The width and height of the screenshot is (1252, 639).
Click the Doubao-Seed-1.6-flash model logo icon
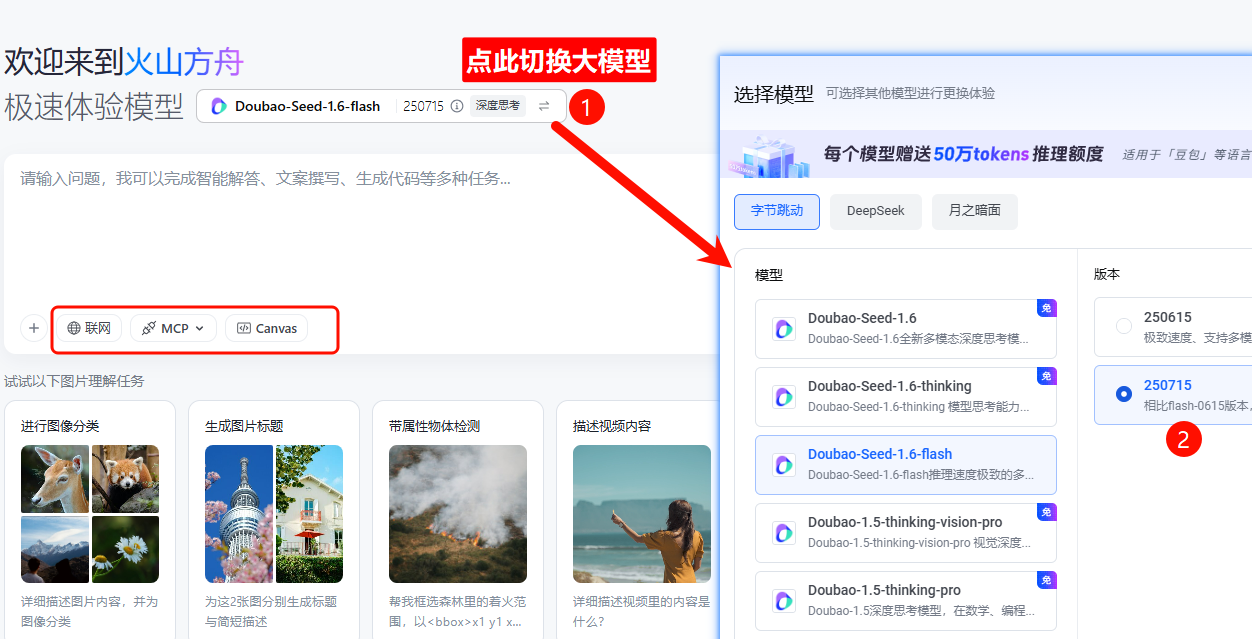(x=784, y=465)
